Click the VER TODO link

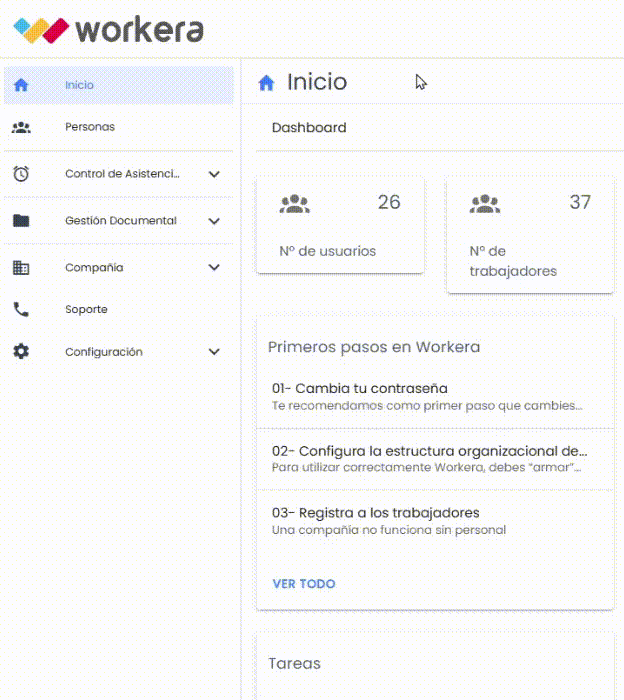point(304,584)
